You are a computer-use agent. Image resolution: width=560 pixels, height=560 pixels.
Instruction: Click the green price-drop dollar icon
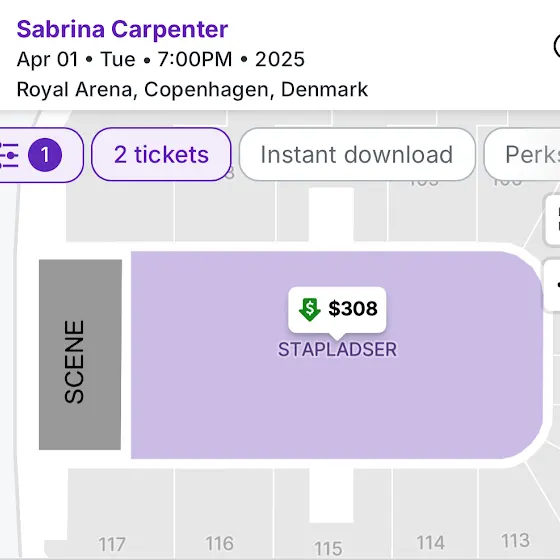coord(309,309)
